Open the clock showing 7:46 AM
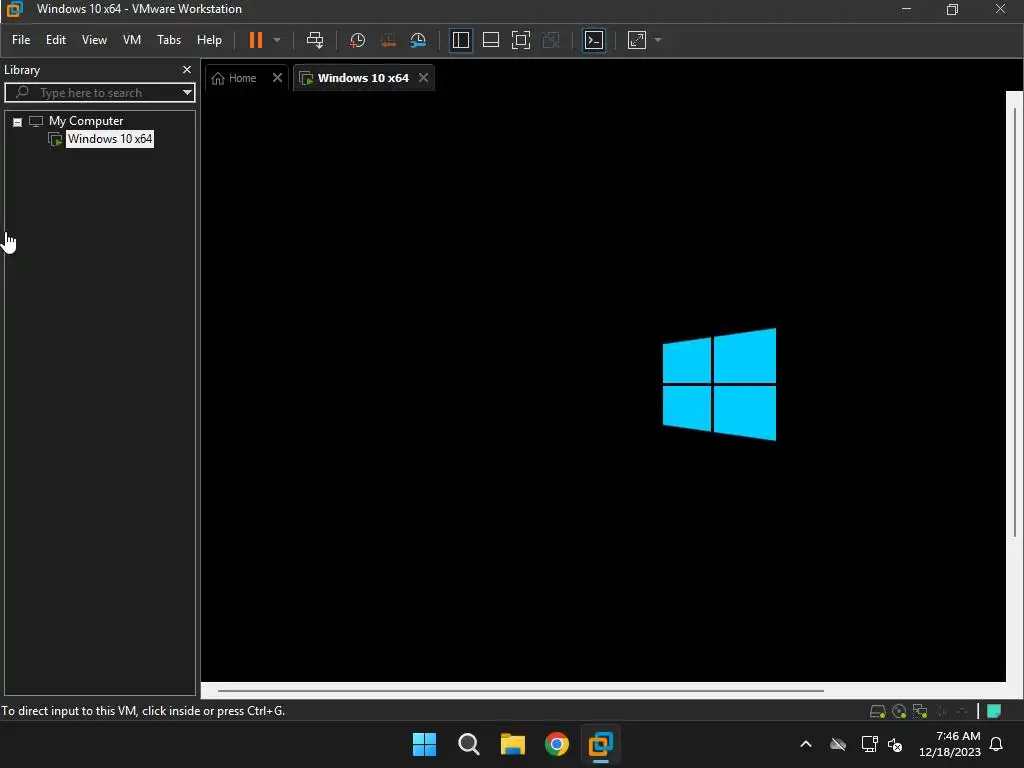The image size is (1024, 768). 950,744
